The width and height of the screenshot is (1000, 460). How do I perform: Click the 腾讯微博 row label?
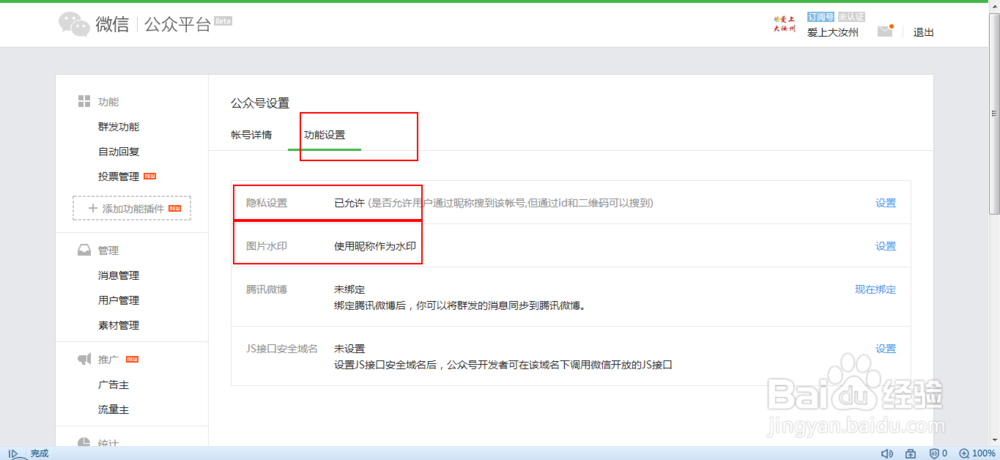(267, 290)
